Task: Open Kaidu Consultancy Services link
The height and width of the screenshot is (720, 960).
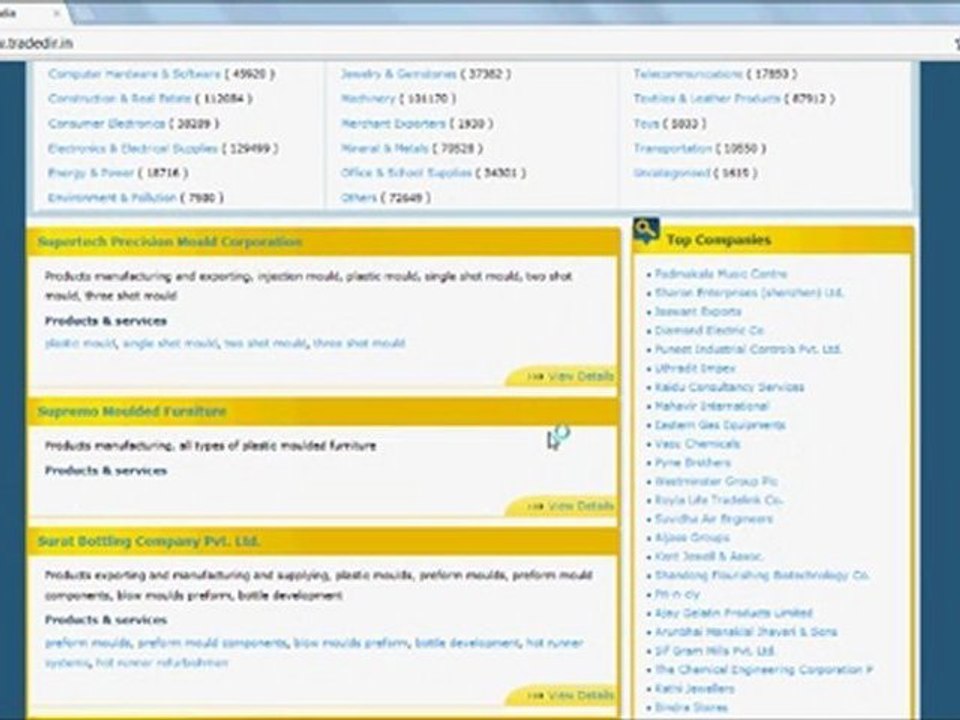Action: tap(729, 388)
